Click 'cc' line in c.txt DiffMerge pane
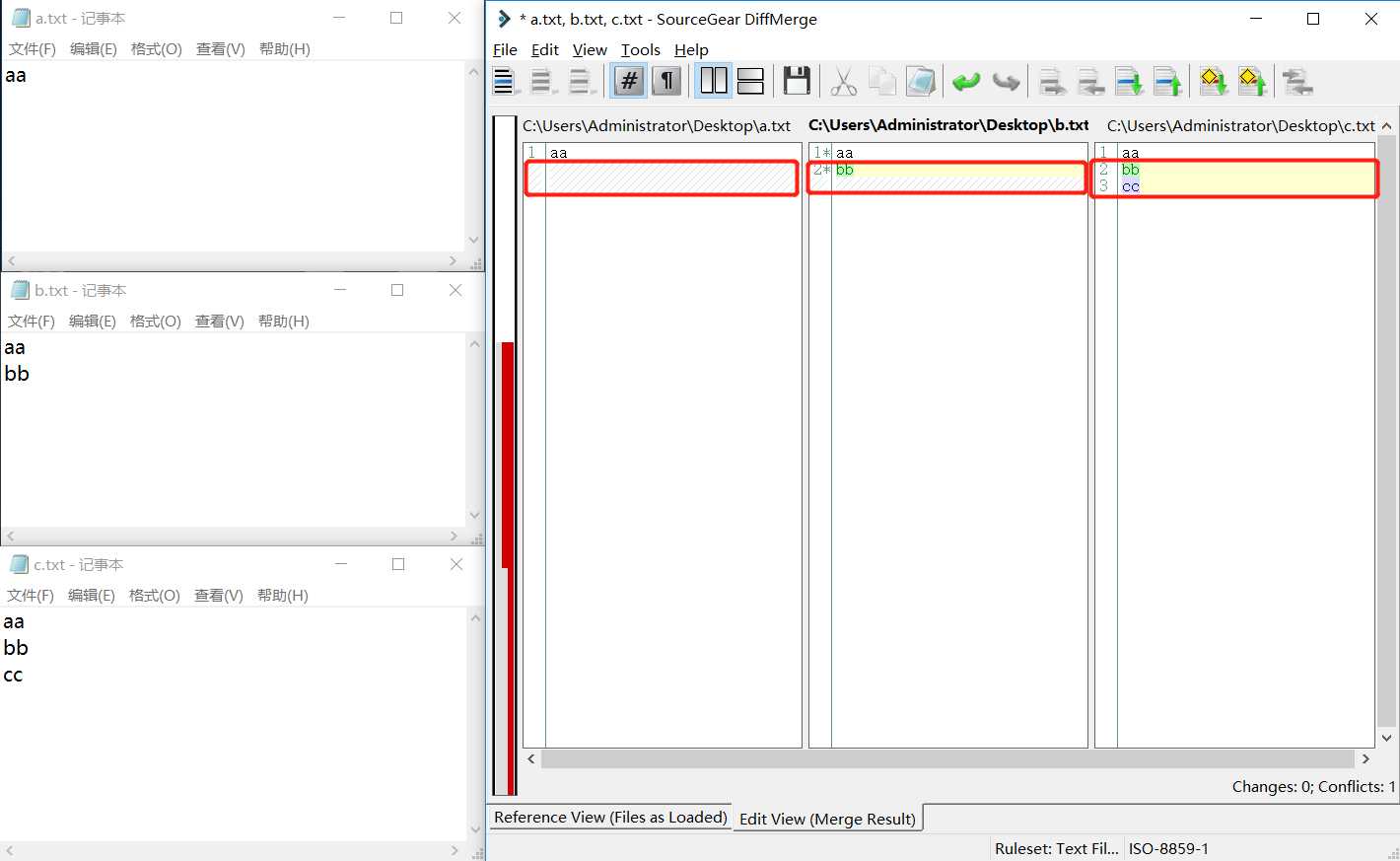This screenshot has width=1400, height=861. coord(1131,186)
